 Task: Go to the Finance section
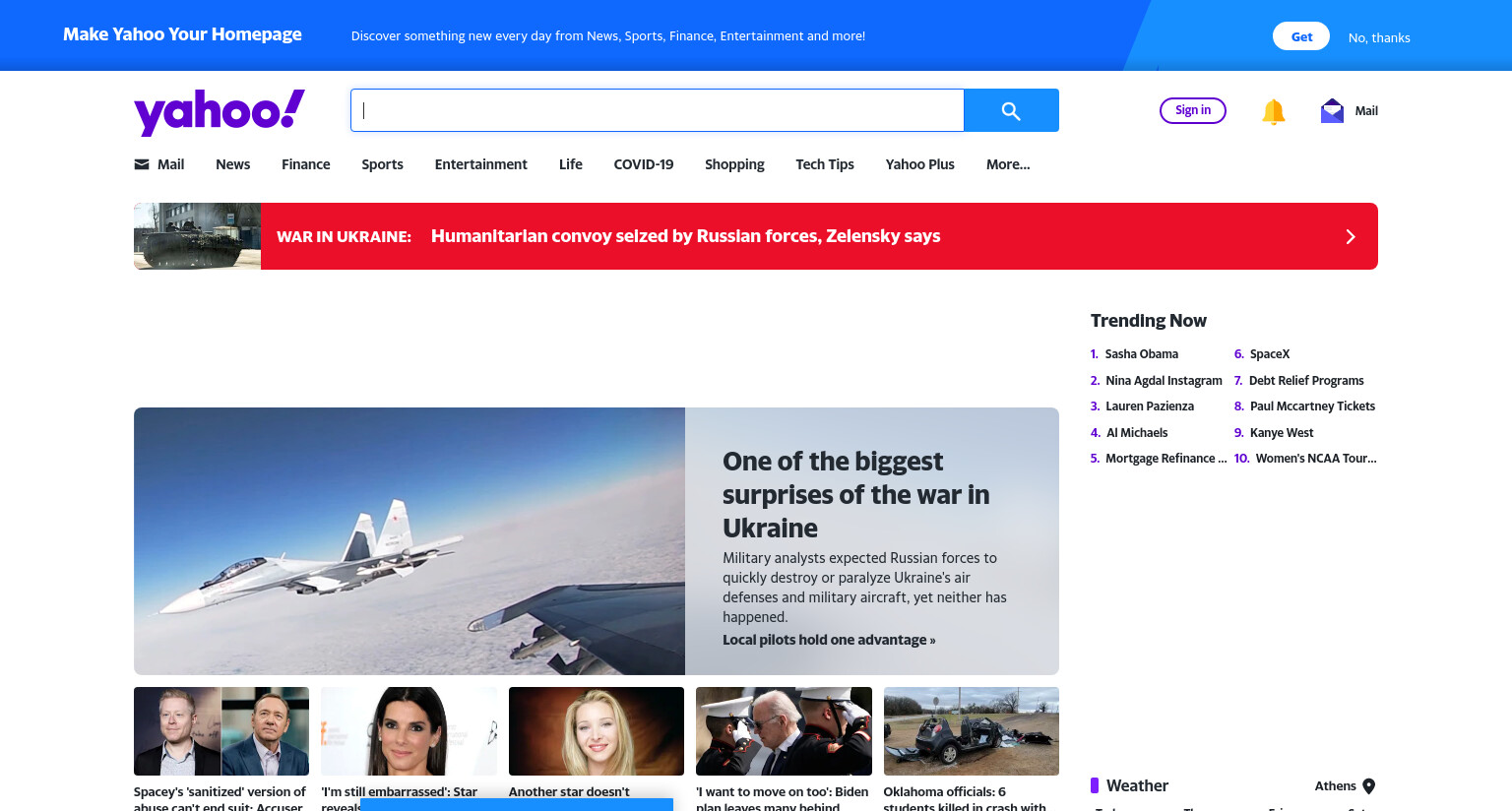[306, 164]
